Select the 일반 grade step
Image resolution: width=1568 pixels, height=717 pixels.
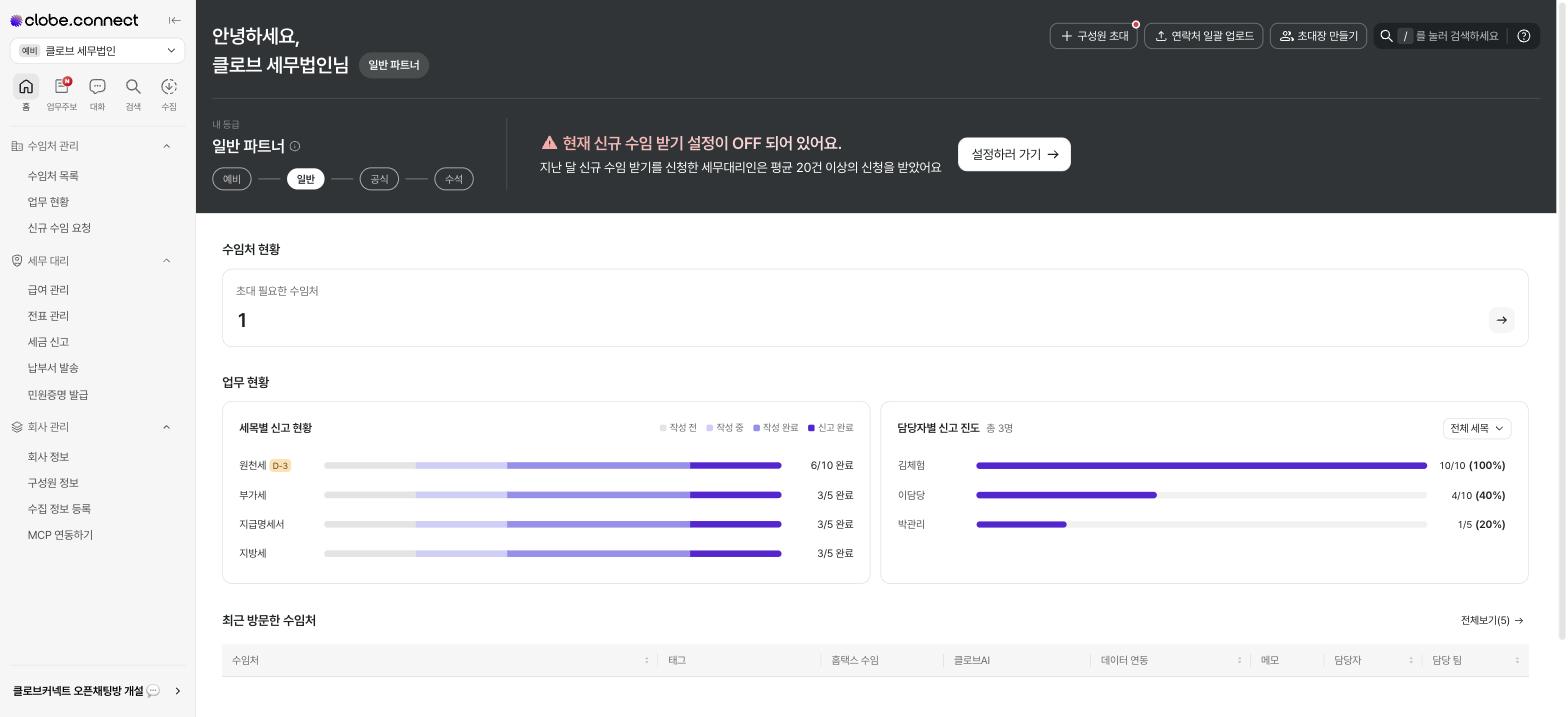pos(306,179)
